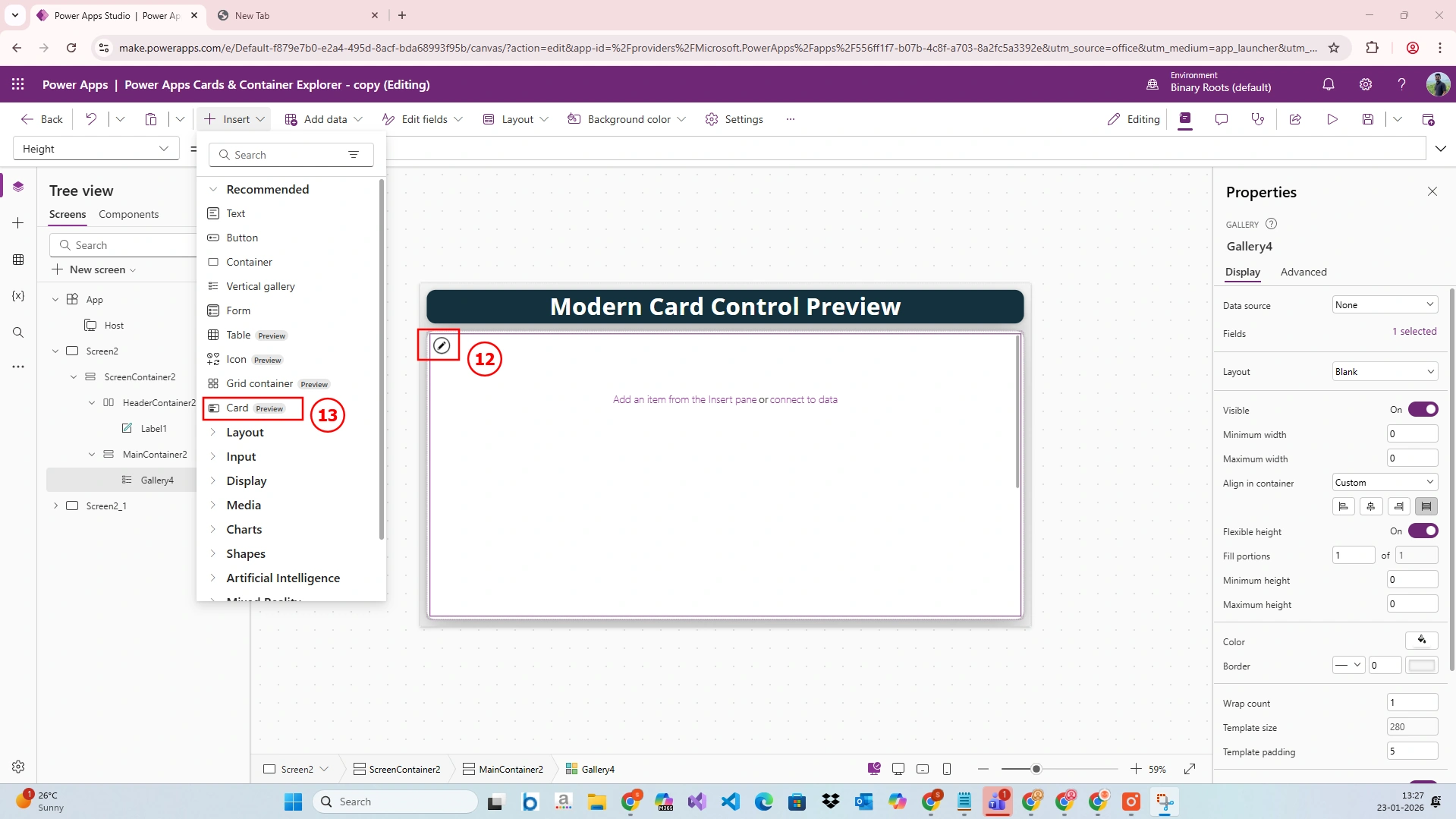This screenshot has height=819, width=1456.
Task: Preview the app with the play icon
Action: 1332,119
